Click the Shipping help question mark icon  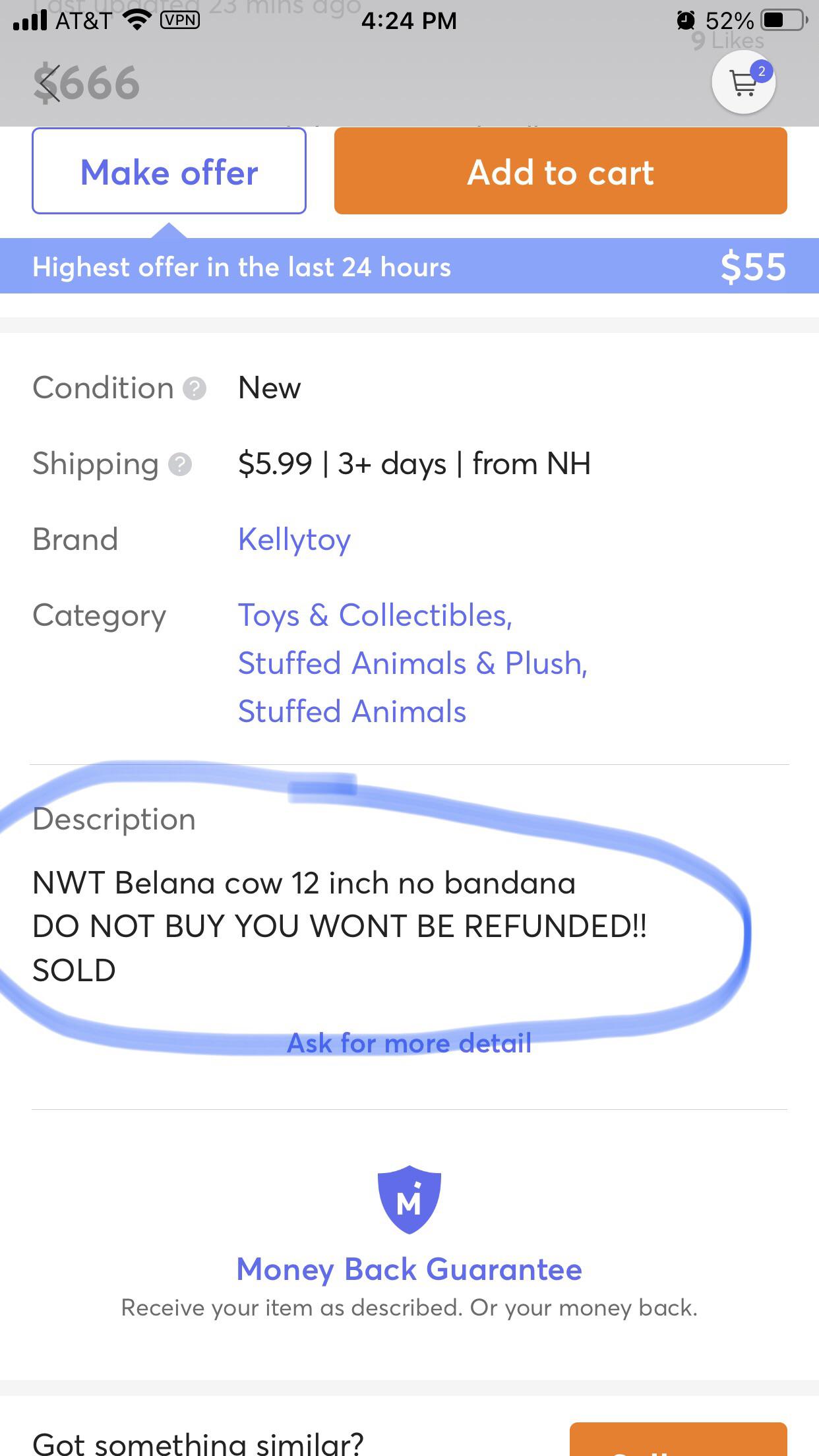click(179, 465)
